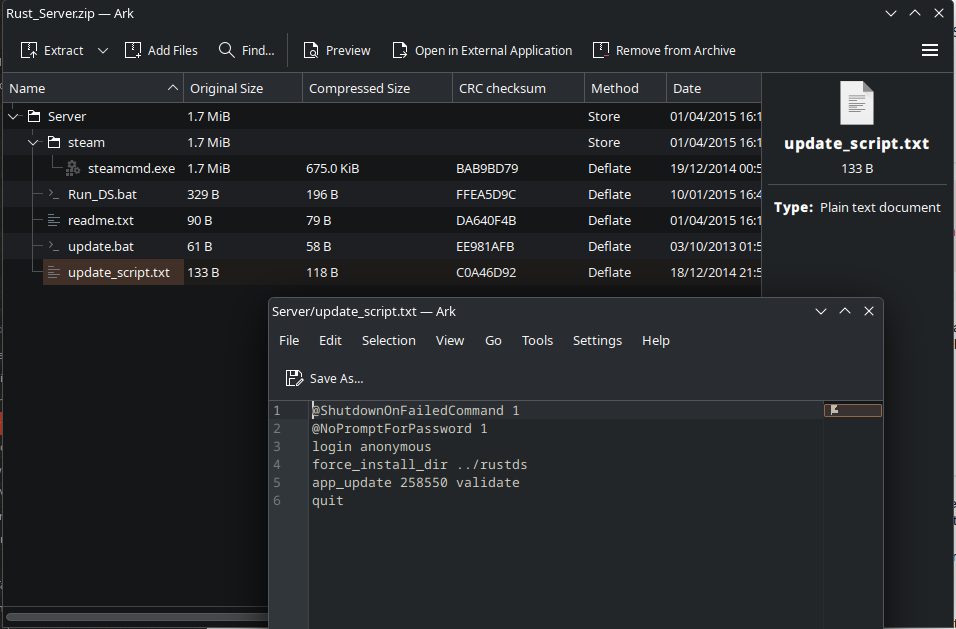Open the Edit menu in preview window
This screenshot has width=956, height=629.
coord(330,341)
